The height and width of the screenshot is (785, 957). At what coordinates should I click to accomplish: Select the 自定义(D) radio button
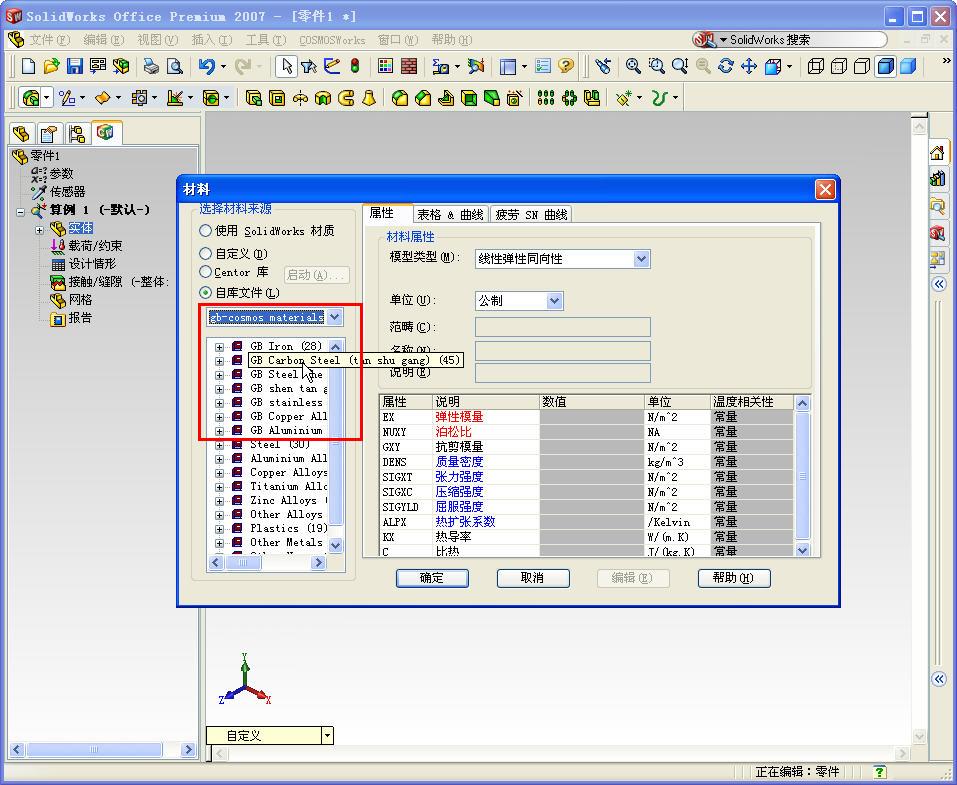pos(206,253)
